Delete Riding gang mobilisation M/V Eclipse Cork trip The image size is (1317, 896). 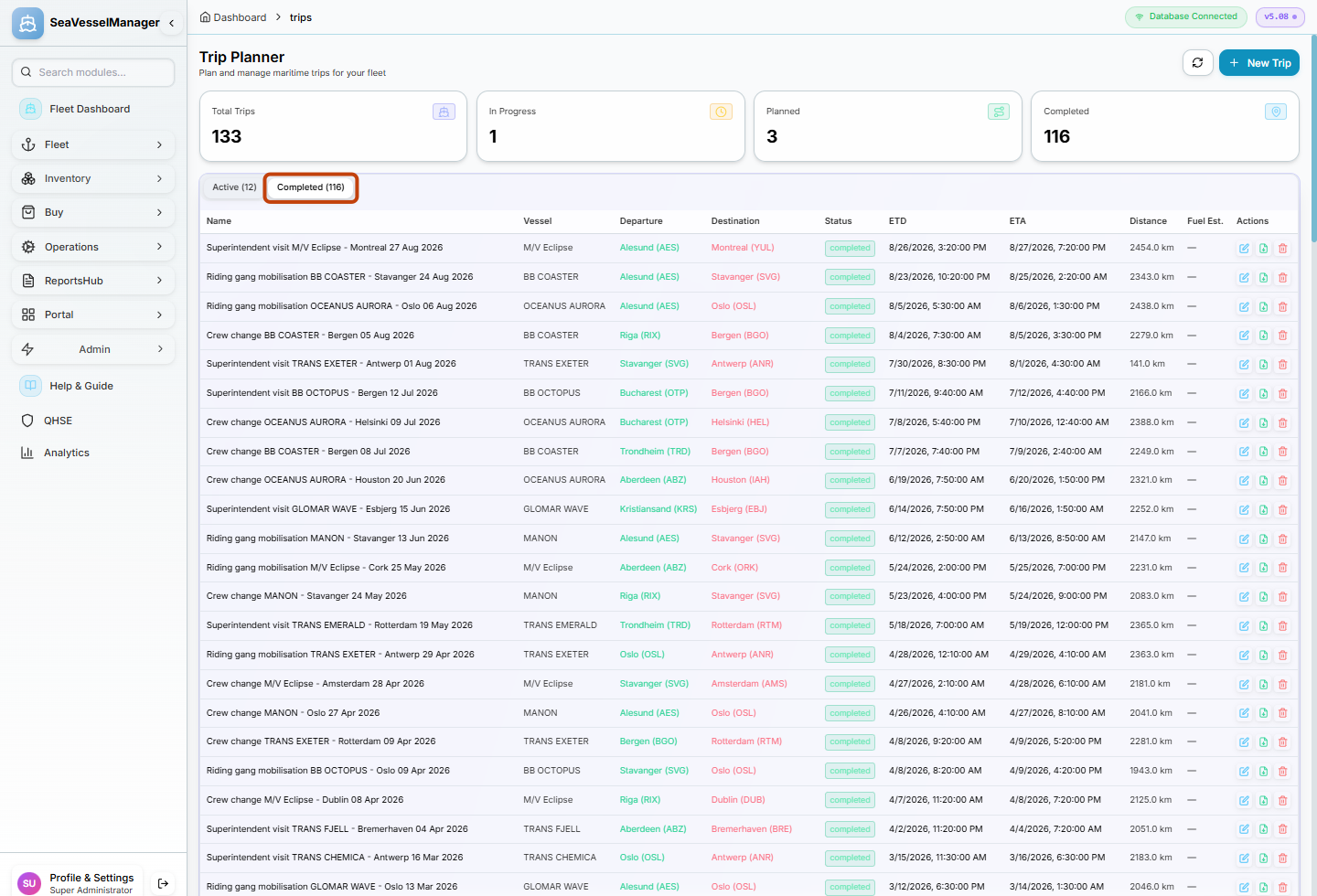[1282, 568]
